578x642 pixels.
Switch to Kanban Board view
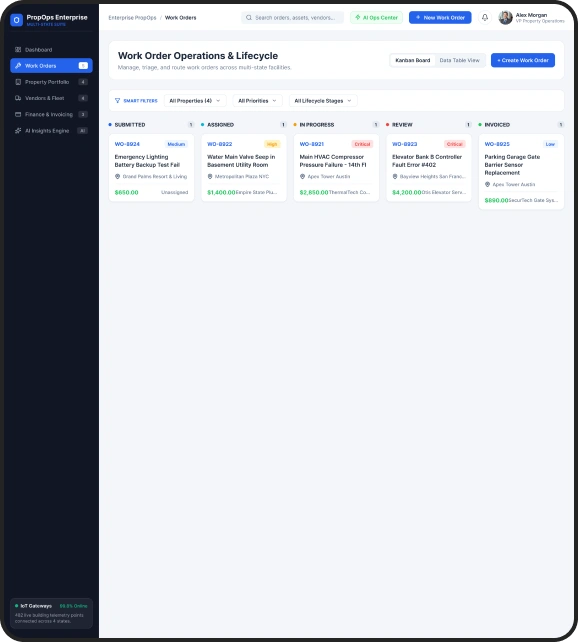point(413,60)
